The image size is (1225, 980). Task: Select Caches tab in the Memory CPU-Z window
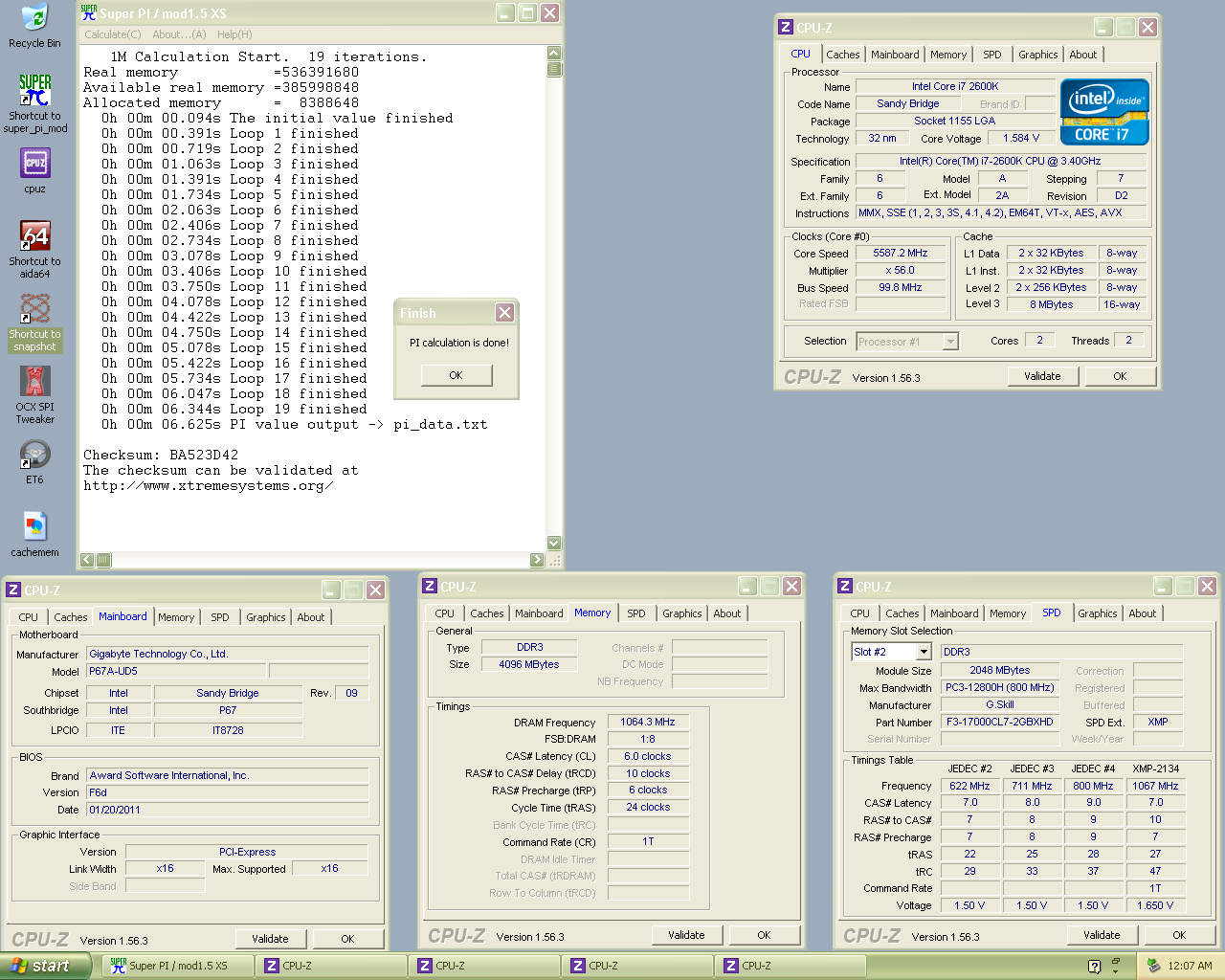pos(487,613)
